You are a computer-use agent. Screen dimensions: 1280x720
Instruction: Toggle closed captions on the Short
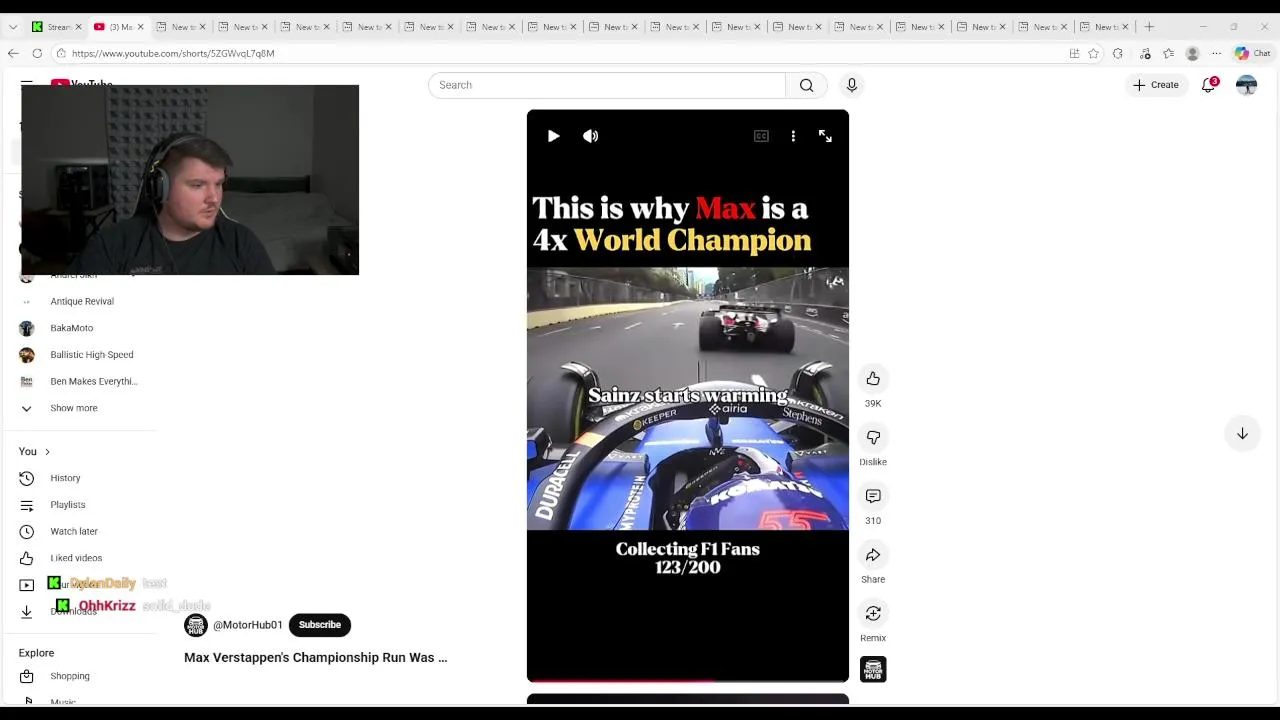(761, 136)
